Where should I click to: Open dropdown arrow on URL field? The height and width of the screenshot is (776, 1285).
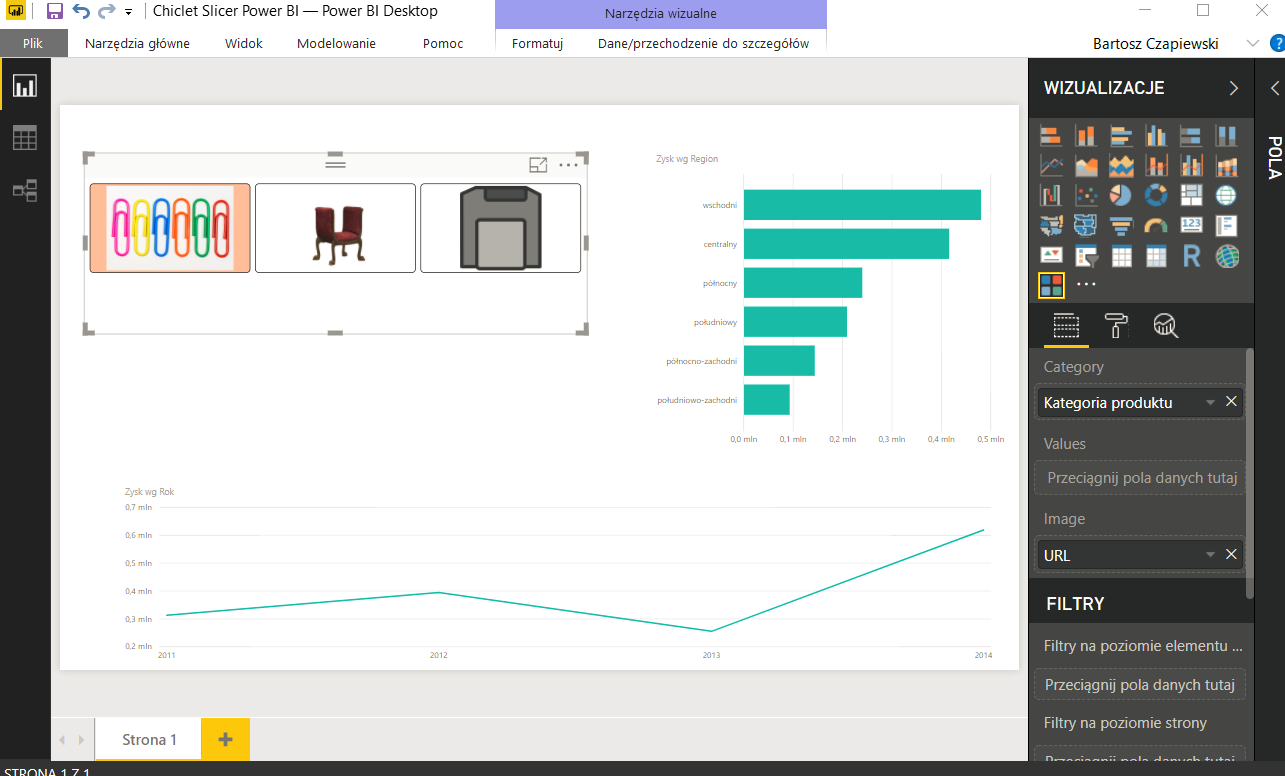click(x=1210, y=555)
